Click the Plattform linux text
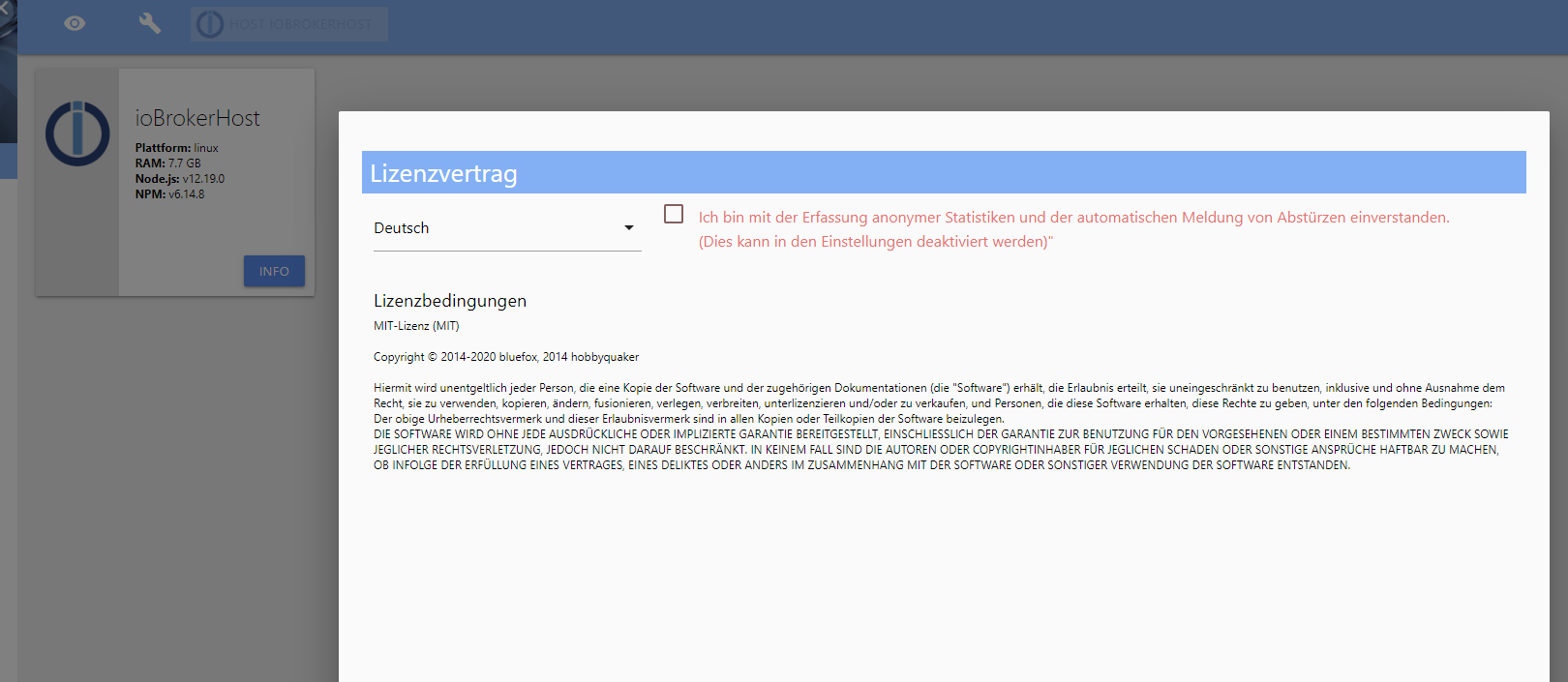 (x=176, y=148)
